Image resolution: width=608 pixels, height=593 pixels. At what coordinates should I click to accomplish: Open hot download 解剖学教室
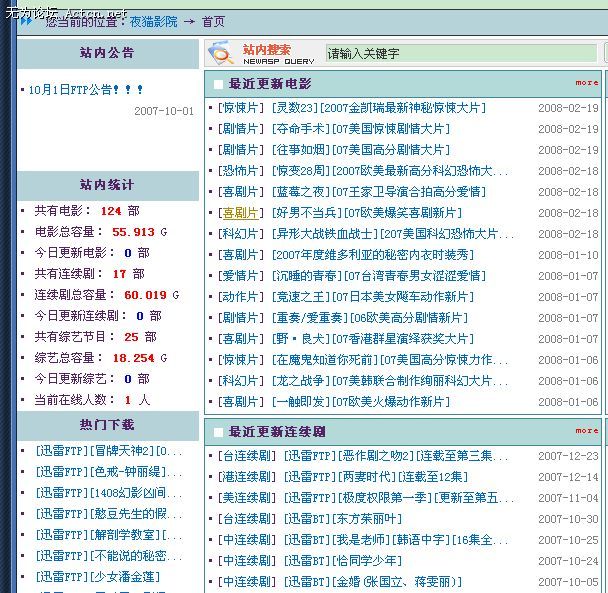click(x=109, y=535)
